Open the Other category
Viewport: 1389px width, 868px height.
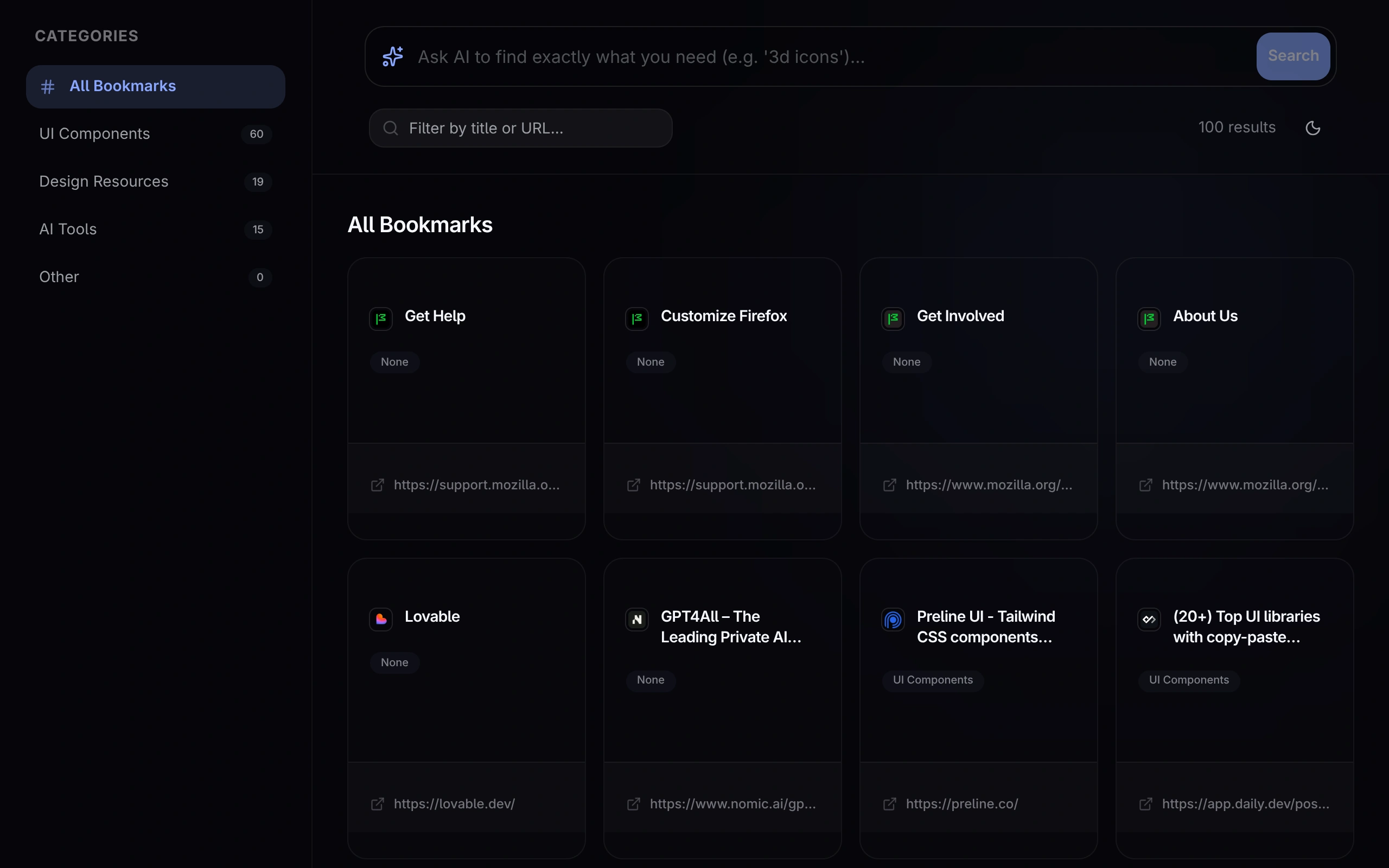tap(59, 277)
